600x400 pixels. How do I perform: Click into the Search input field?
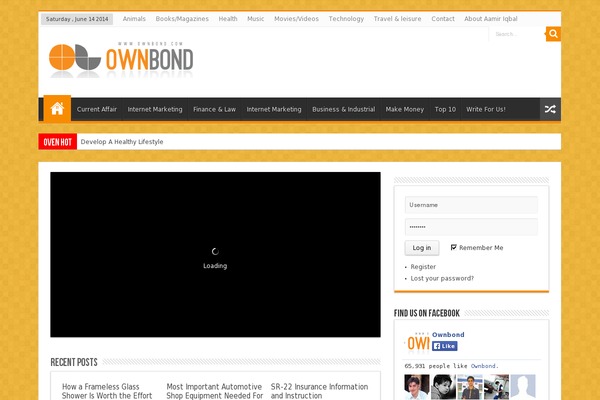[x=517, y=34]
